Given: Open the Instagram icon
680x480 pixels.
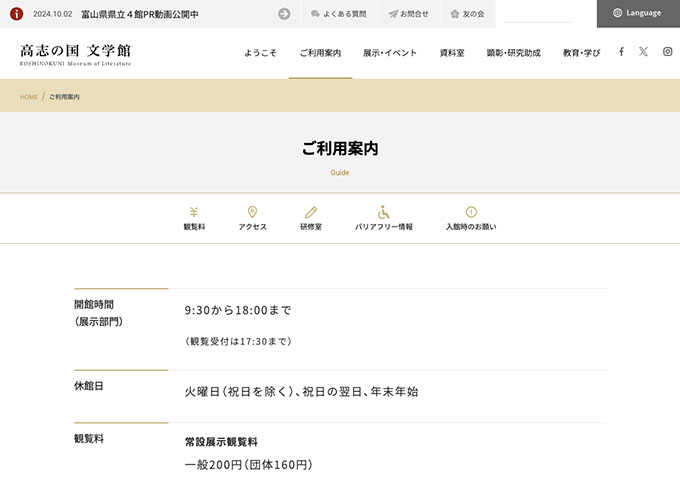Looking at the screenshot, I should click(x=667, y=52).
